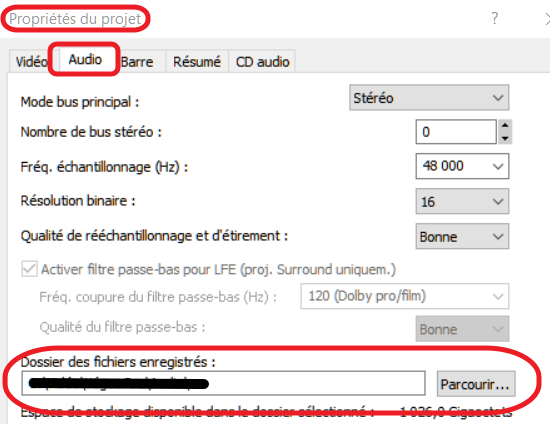Click the Parcourir... browse button
This screenshot has width=550, height=424.
coord(476,384)
